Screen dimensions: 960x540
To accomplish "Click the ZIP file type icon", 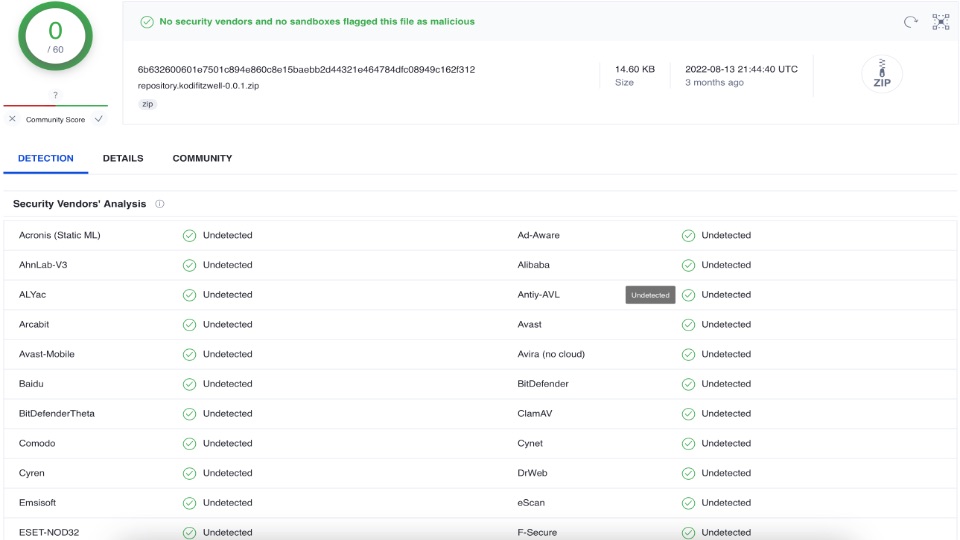I will click(882, 74).
